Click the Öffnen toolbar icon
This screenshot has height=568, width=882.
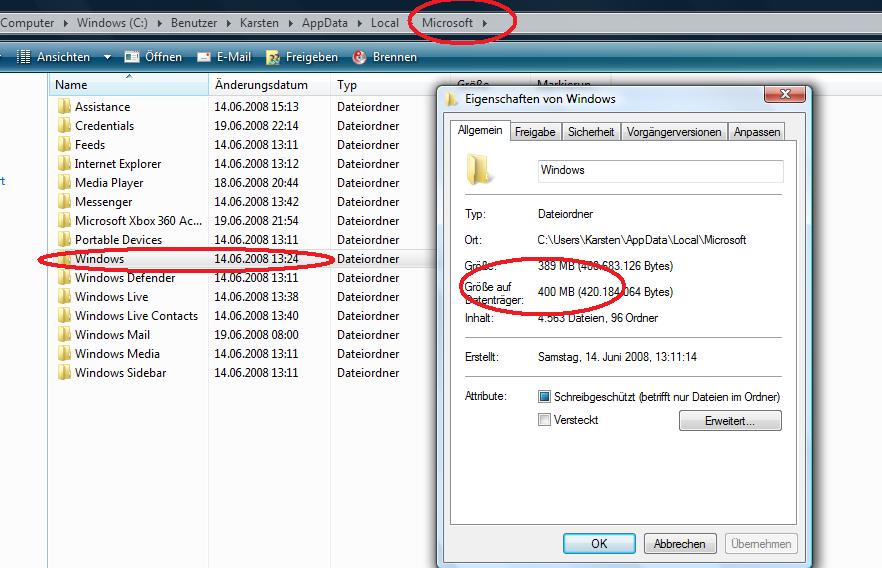tap(132, 57)
